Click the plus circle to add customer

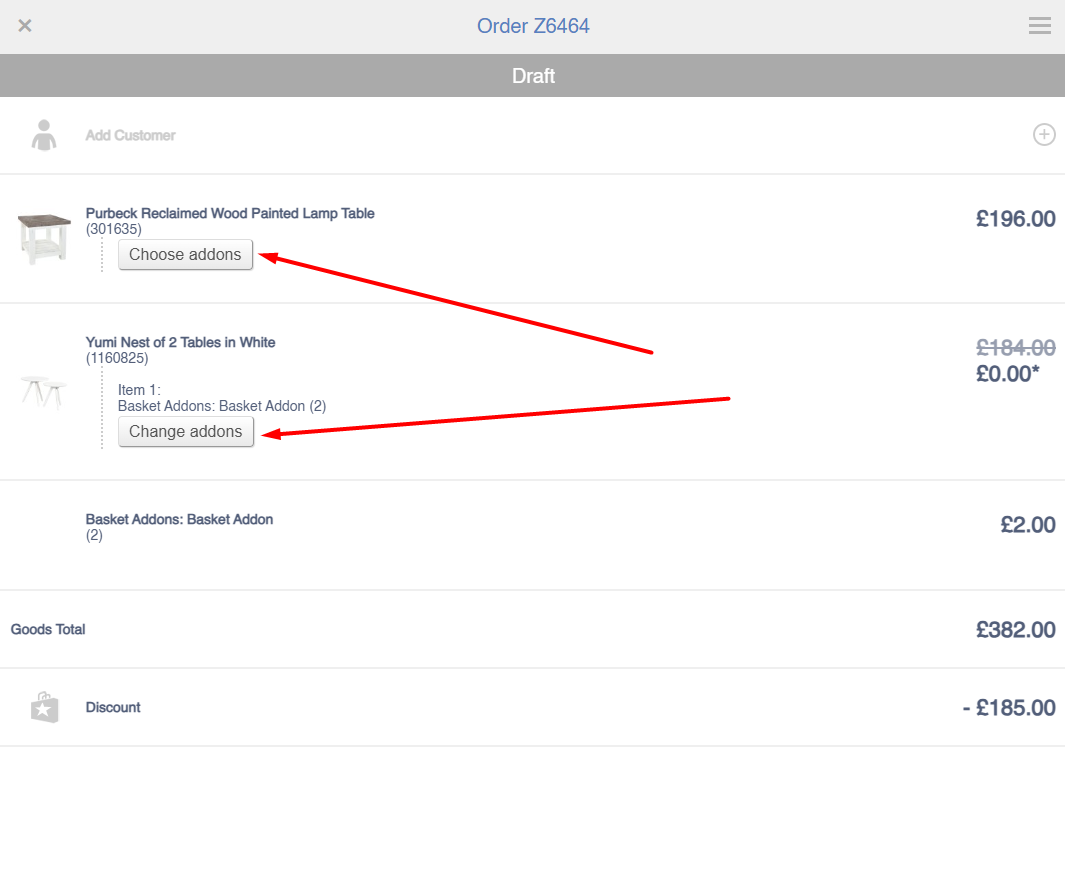[x=1044, y=135]
